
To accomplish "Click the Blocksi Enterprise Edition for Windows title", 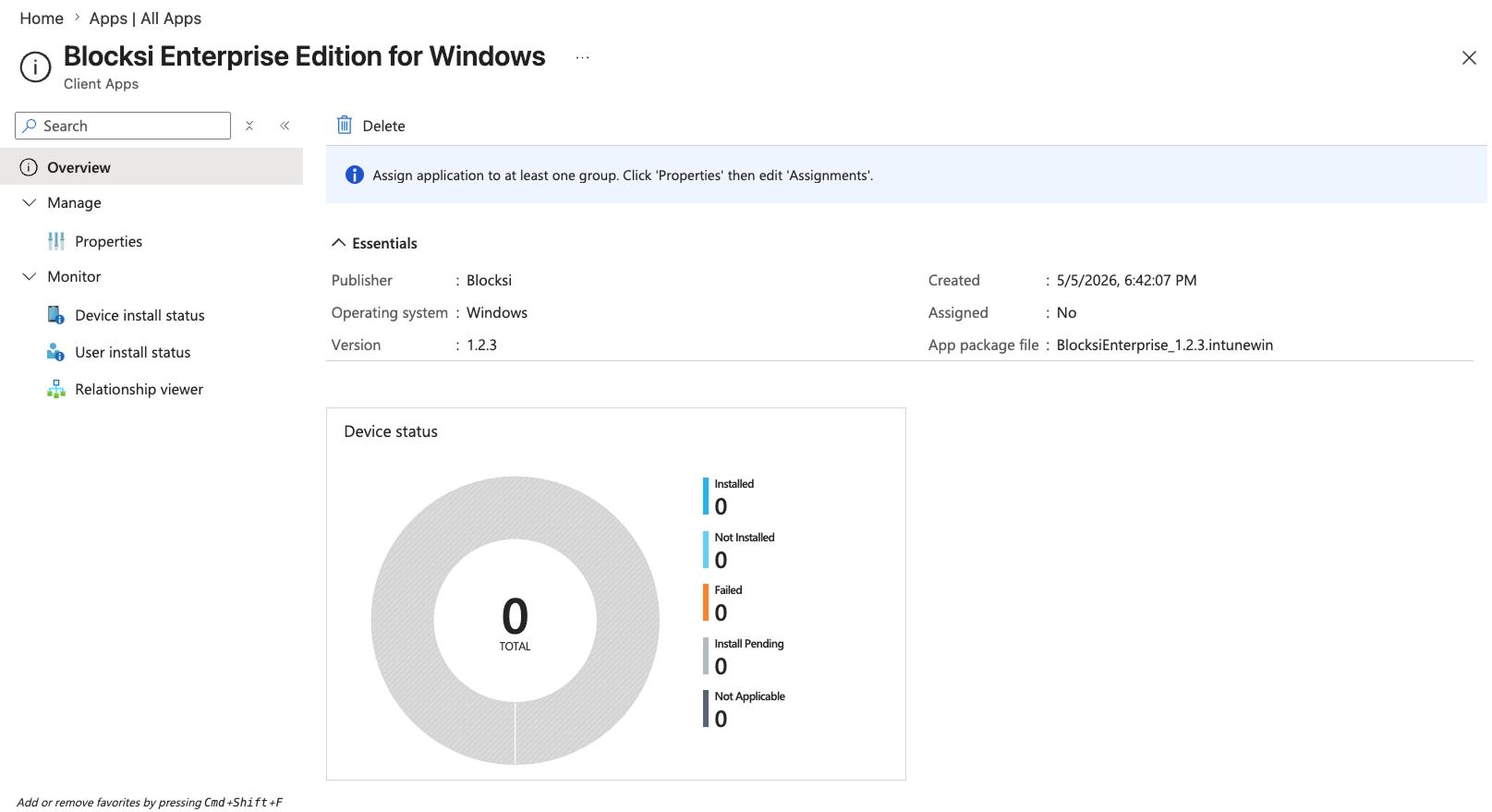I will [304, 56].
